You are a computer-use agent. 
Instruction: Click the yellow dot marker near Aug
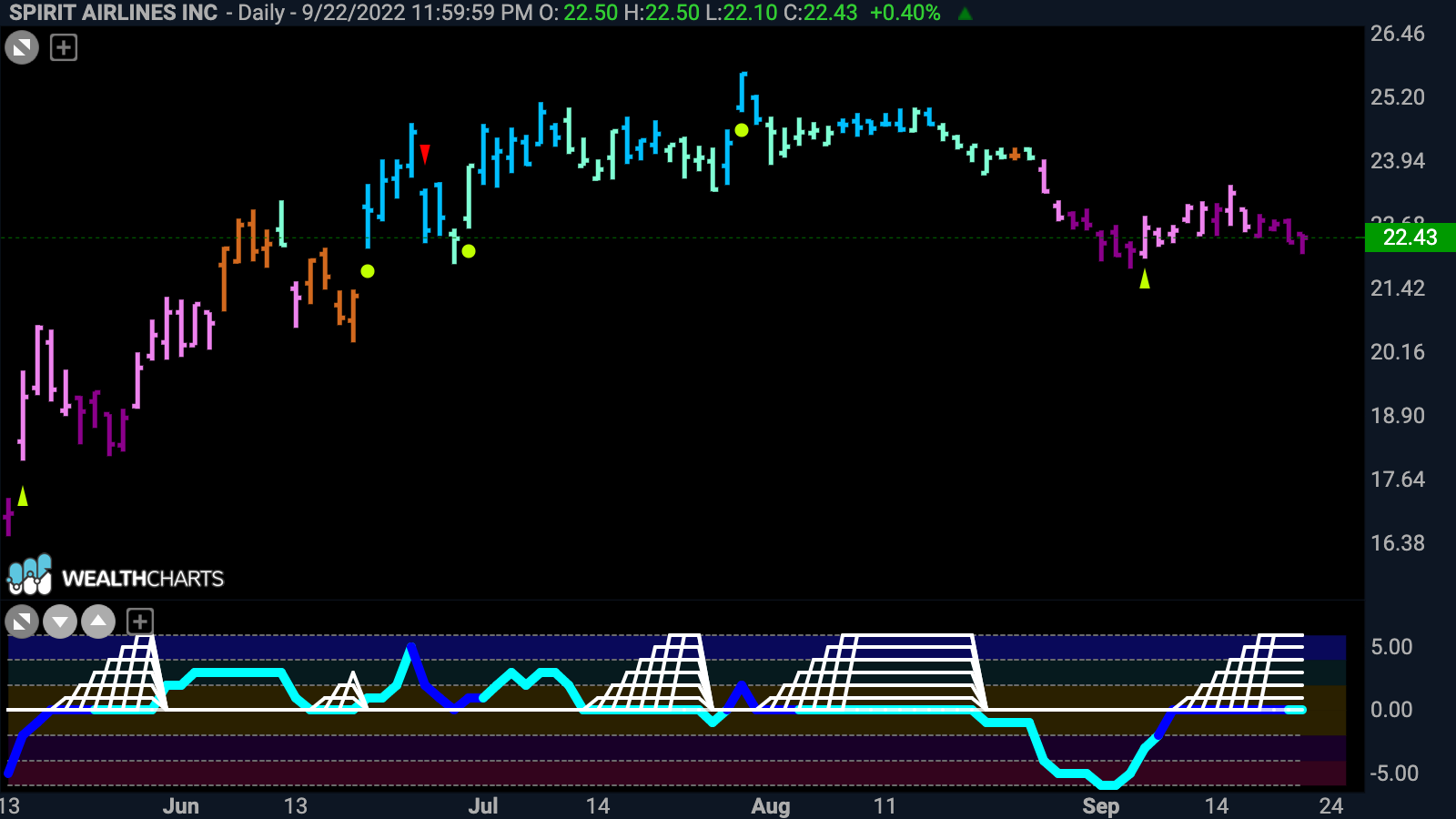click(x=742, y=130)
